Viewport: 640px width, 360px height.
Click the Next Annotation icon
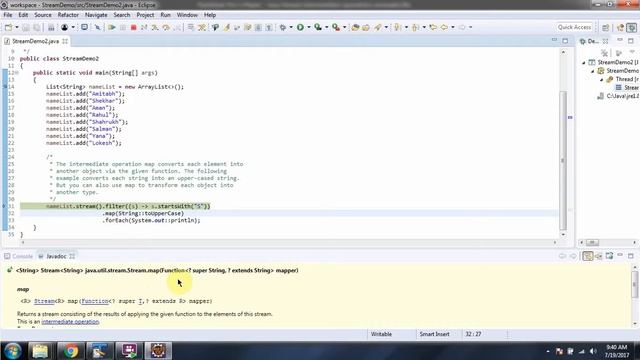click(x=398, y=27)
